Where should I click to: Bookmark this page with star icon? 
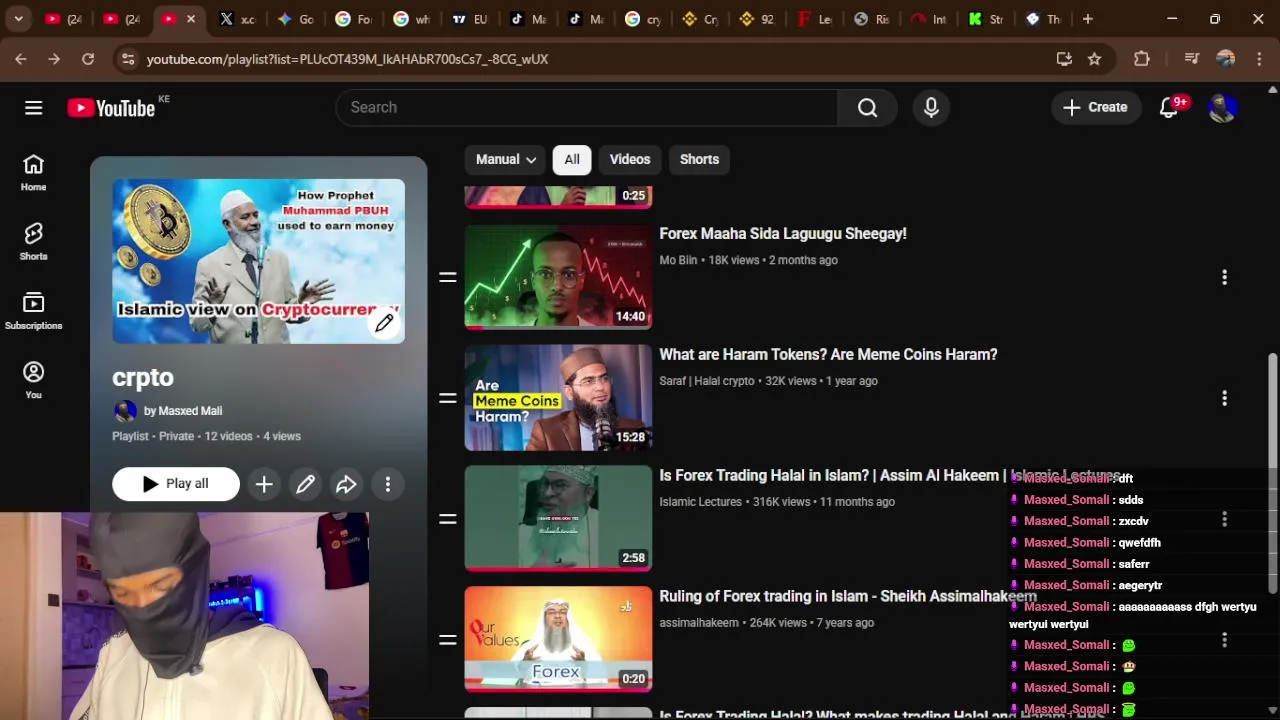click(x=1095, y=59)
